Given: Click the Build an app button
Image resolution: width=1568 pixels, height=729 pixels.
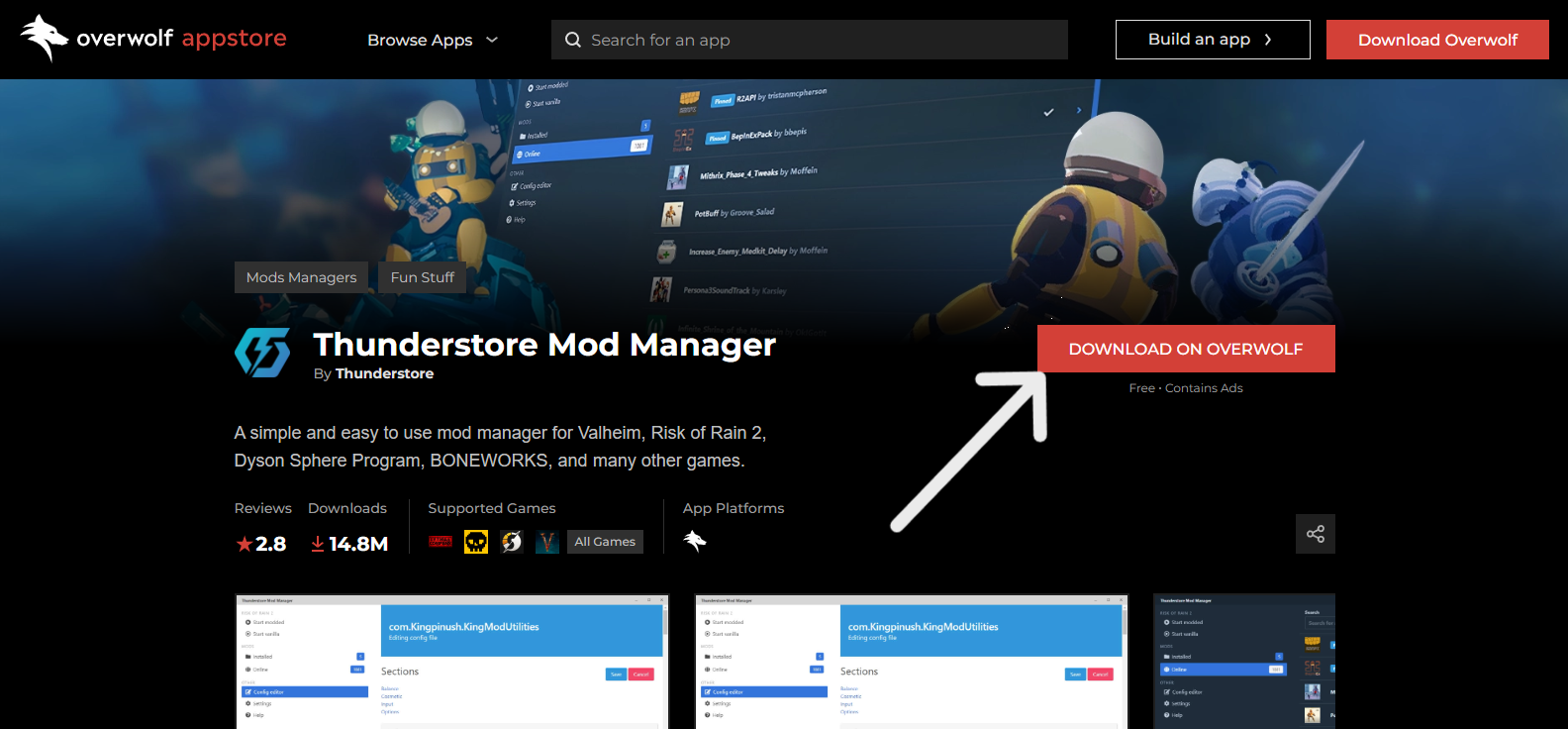Looking at the screenshot, I should (1213, 40).
